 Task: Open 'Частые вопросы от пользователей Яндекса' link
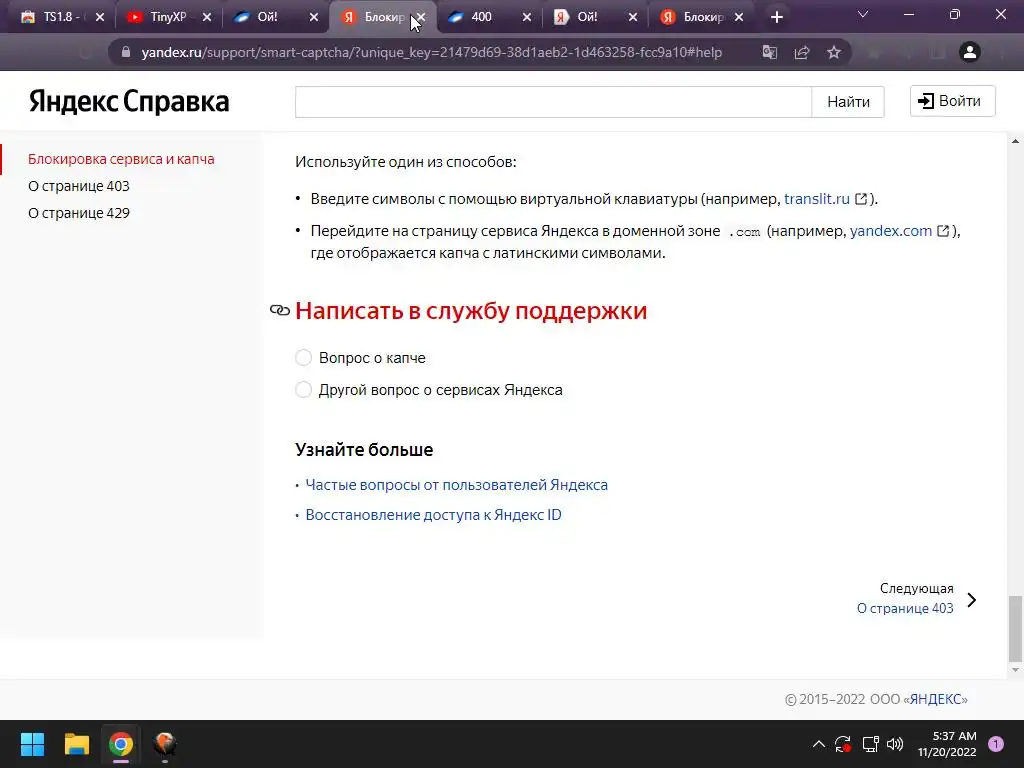tap(456, 485)
